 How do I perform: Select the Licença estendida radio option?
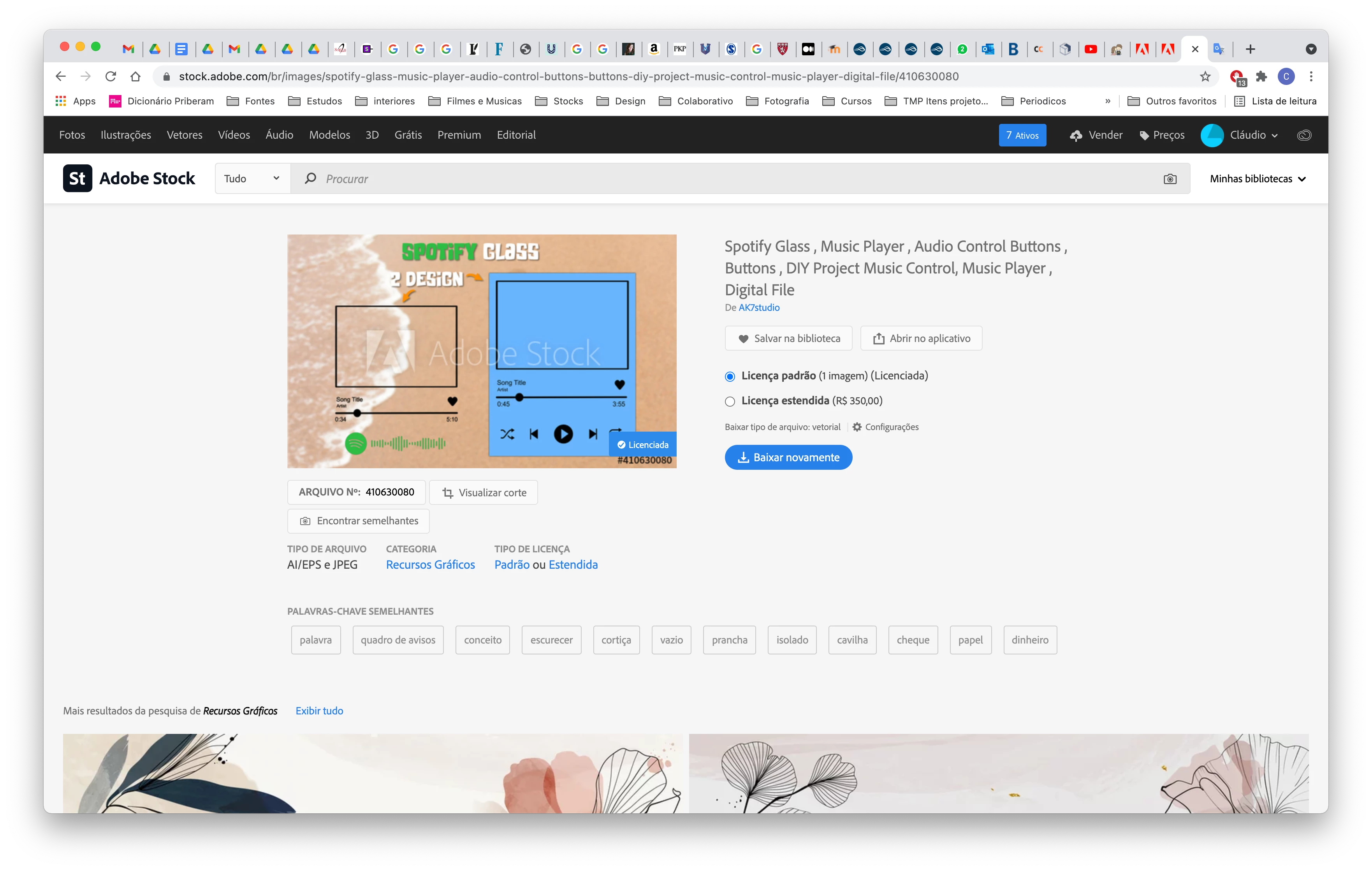click(x=730, y=401)
